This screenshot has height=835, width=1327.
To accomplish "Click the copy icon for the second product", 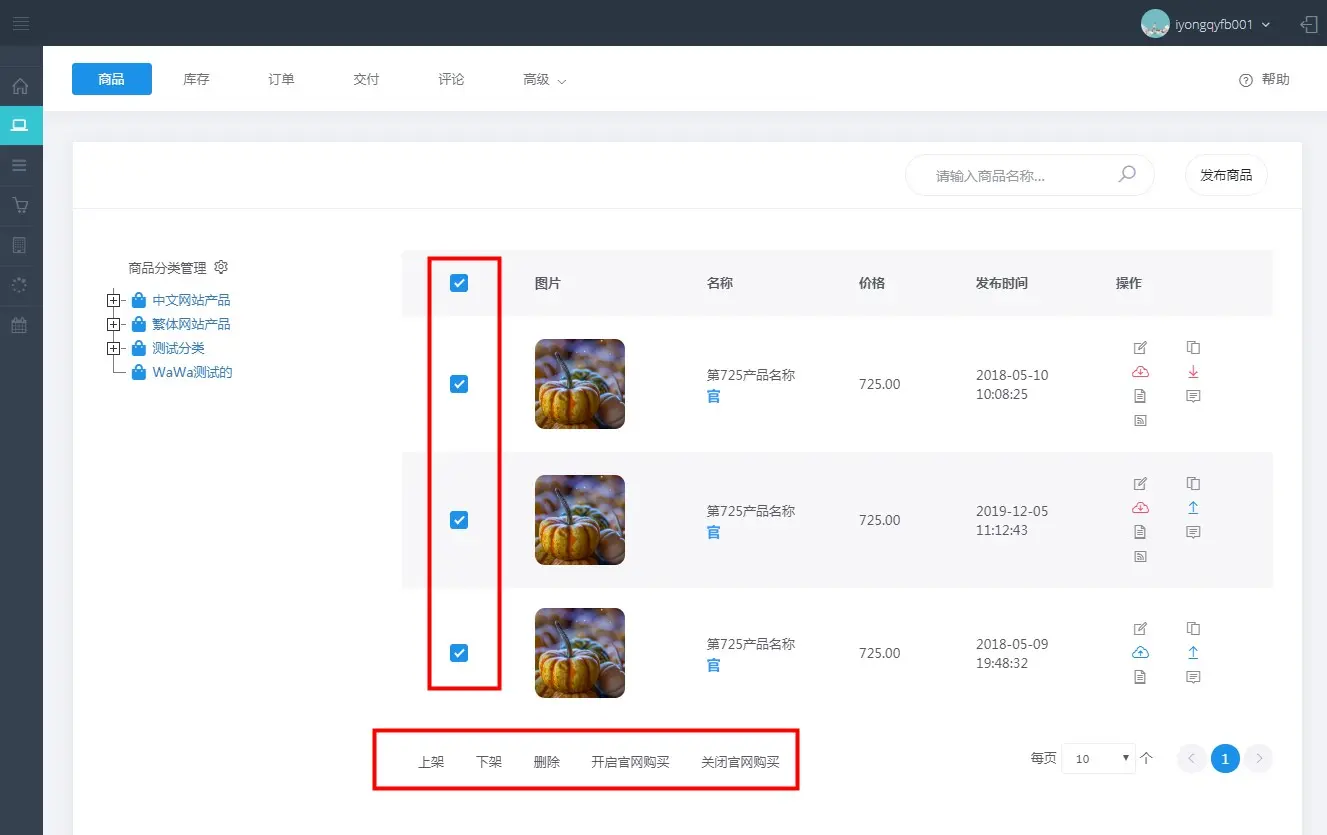I will tap(1193, 483).
